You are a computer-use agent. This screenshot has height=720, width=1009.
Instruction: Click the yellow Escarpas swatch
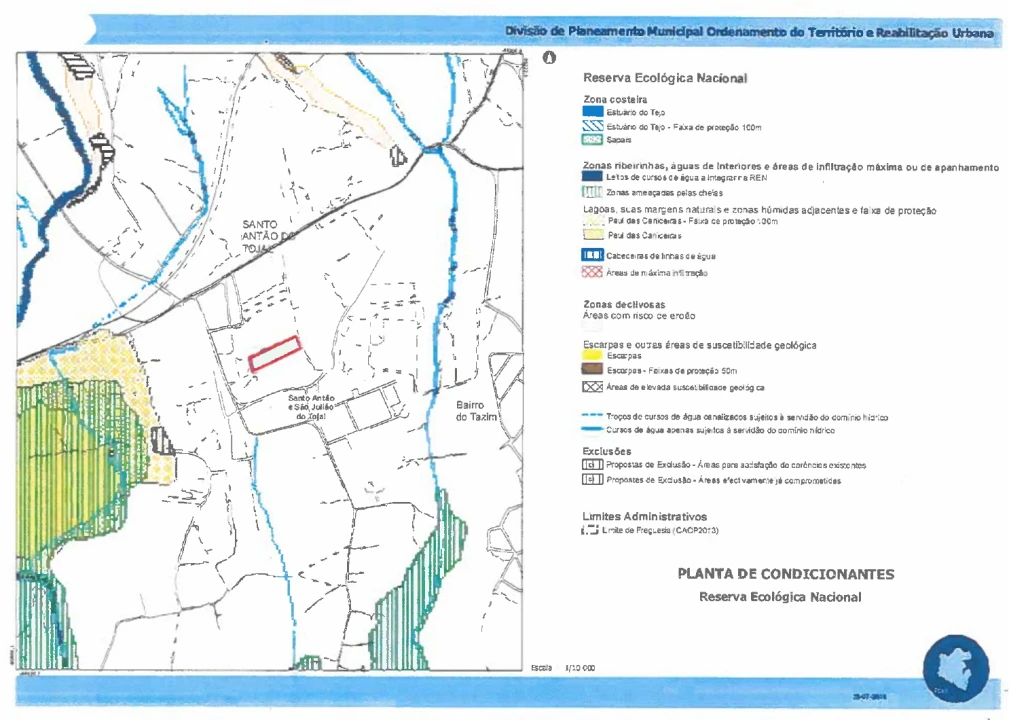point(592,356)
